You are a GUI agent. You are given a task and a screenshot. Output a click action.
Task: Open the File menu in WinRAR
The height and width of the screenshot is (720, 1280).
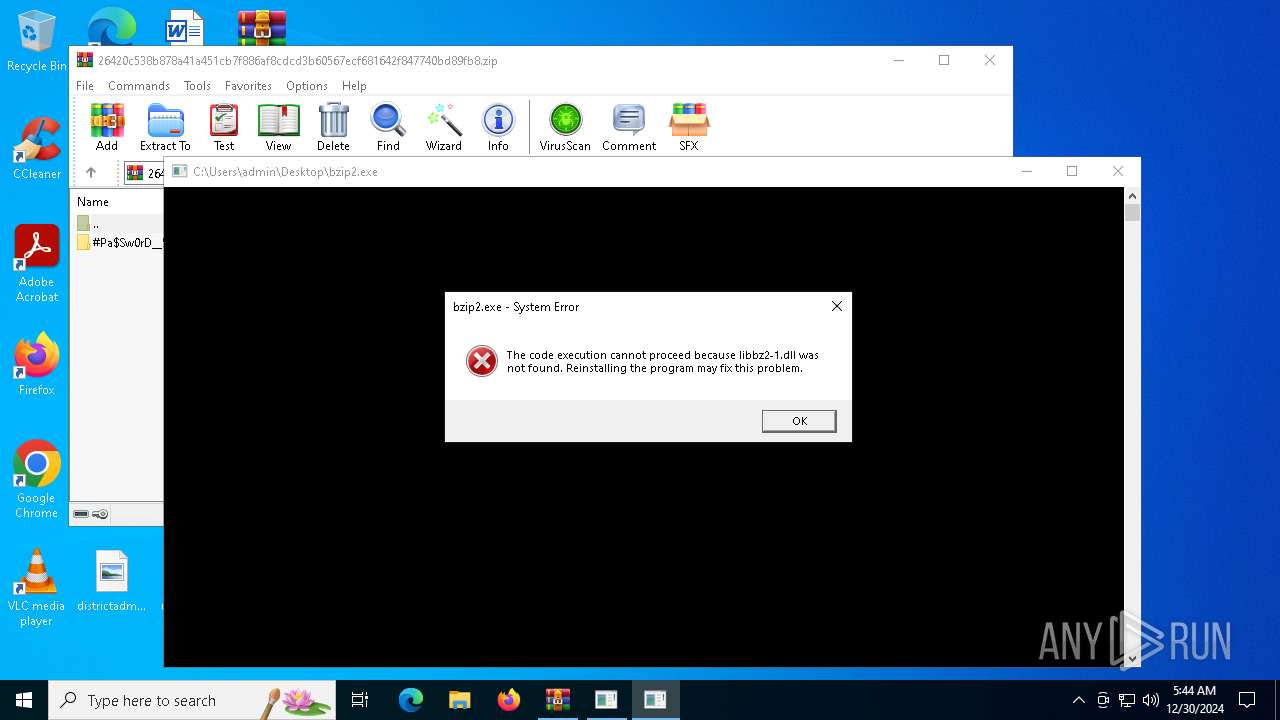(85, 86)
